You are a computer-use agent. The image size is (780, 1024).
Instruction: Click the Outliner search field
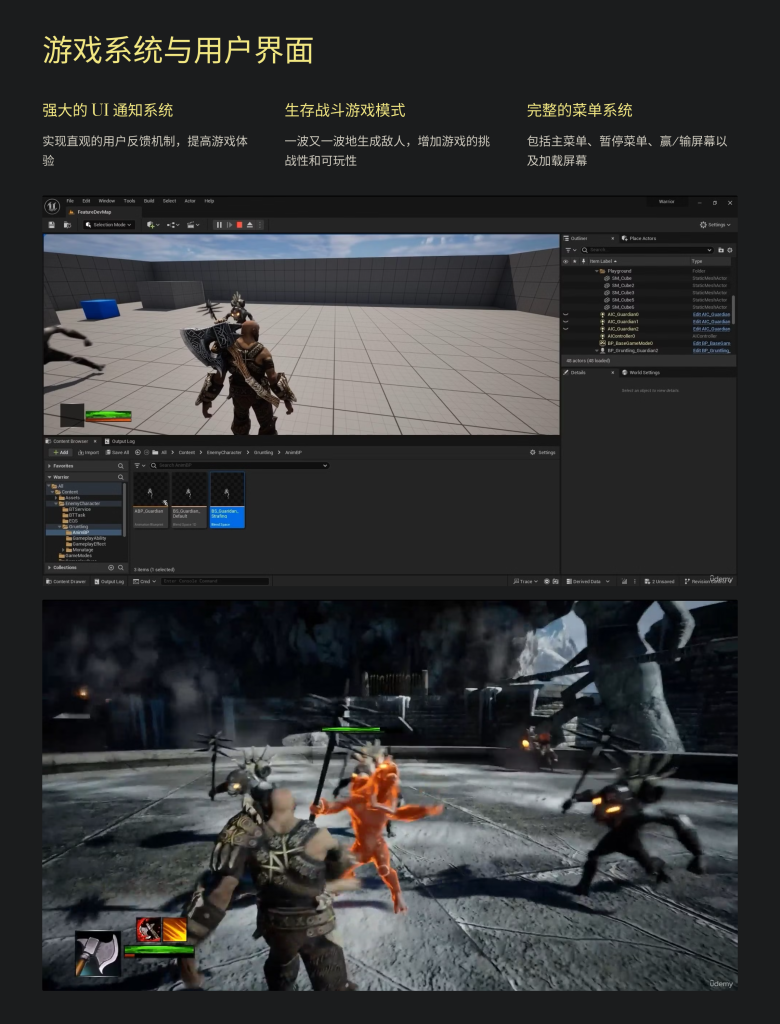point(647,250)
